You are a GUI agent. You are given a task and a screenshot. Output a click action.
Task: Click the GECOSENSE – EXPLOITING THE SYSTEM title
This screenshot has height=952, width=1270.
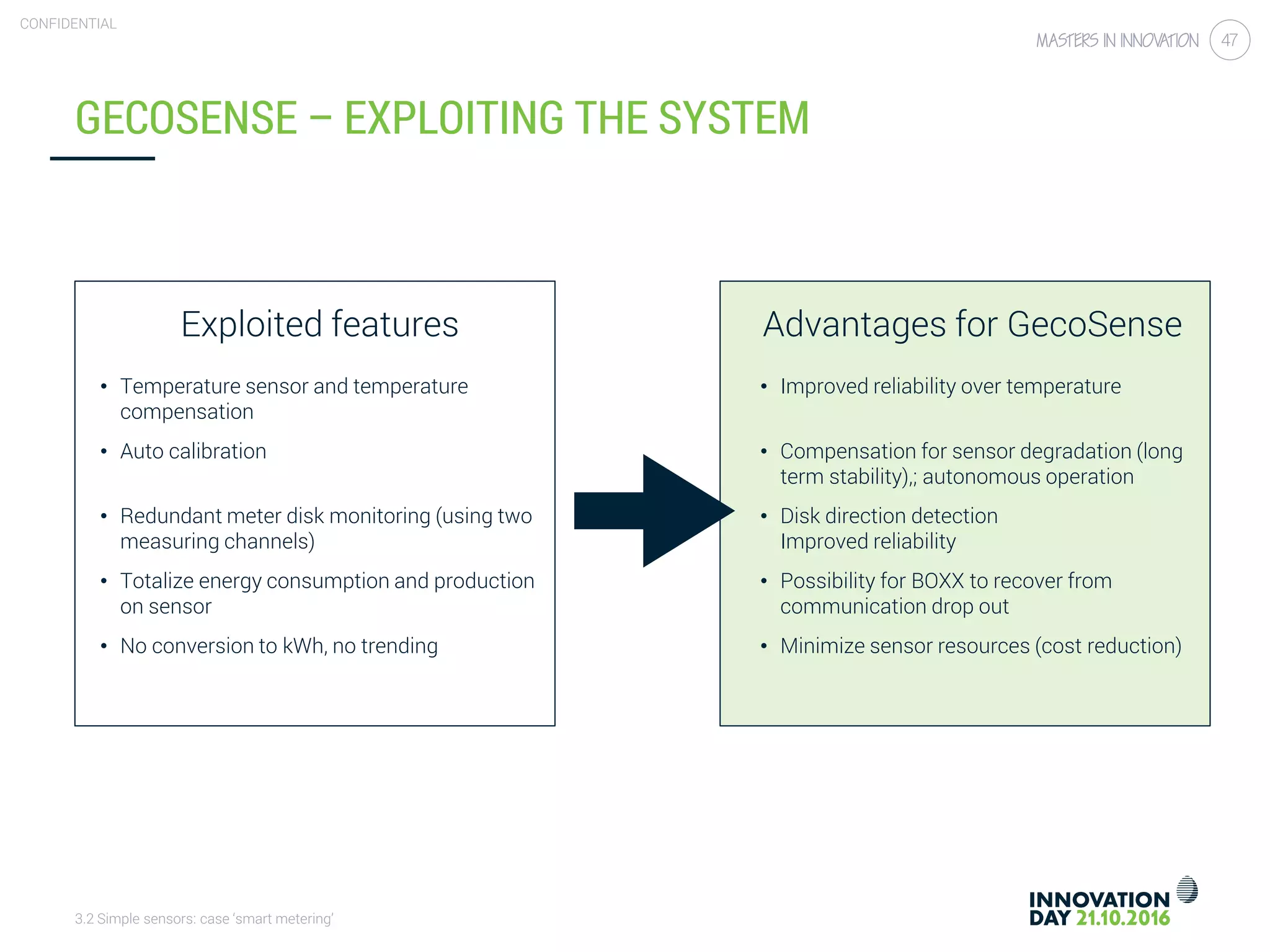[442, 118]
